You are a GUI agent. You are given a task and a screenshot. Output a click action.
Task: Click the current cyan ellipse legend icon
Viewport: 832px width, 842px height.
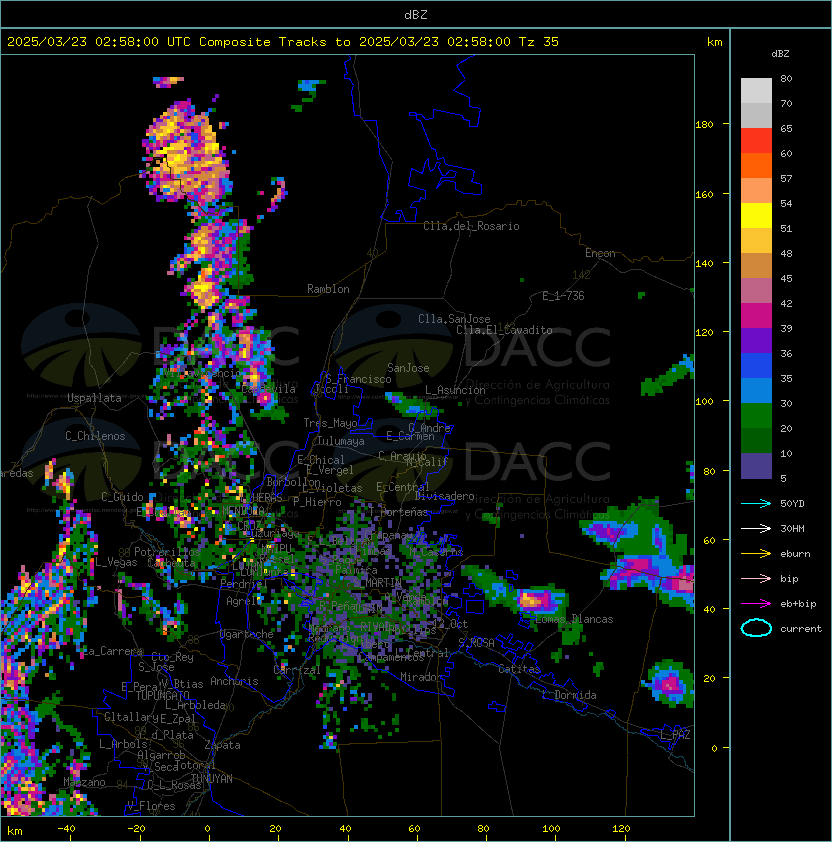click(756, 628)
